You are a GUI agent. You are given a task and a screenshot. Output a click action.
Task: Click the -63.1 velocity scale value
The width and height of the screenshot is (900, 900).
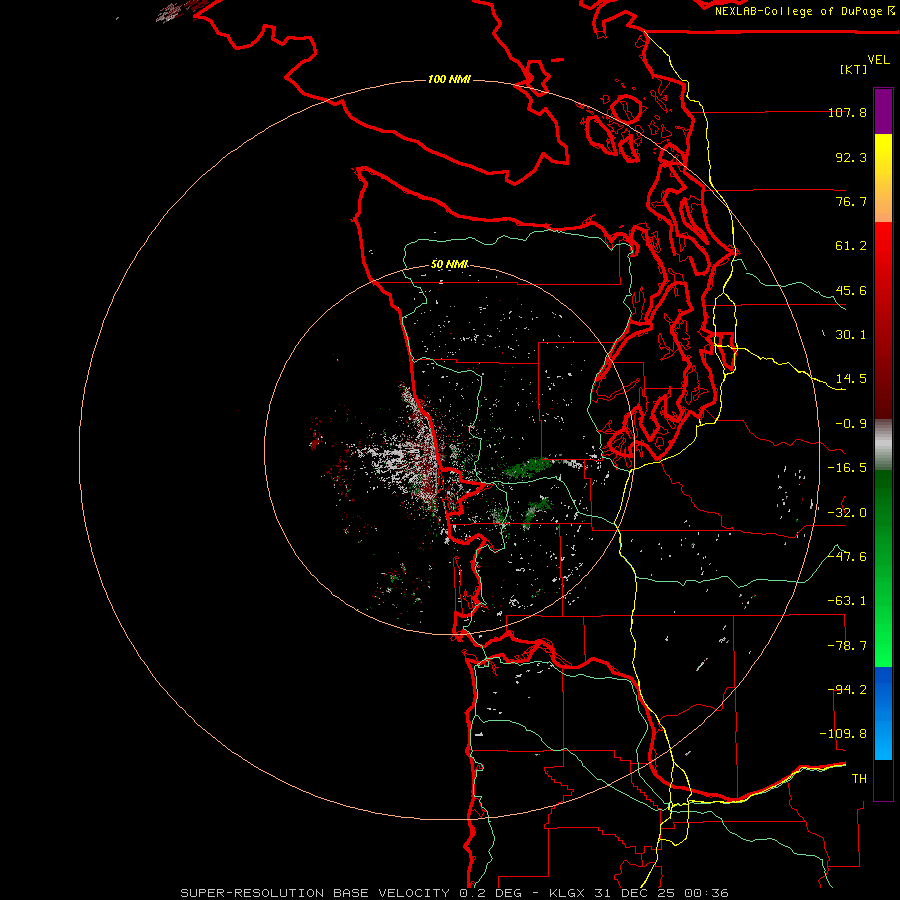pyautogui.click(x=847, y=601)
